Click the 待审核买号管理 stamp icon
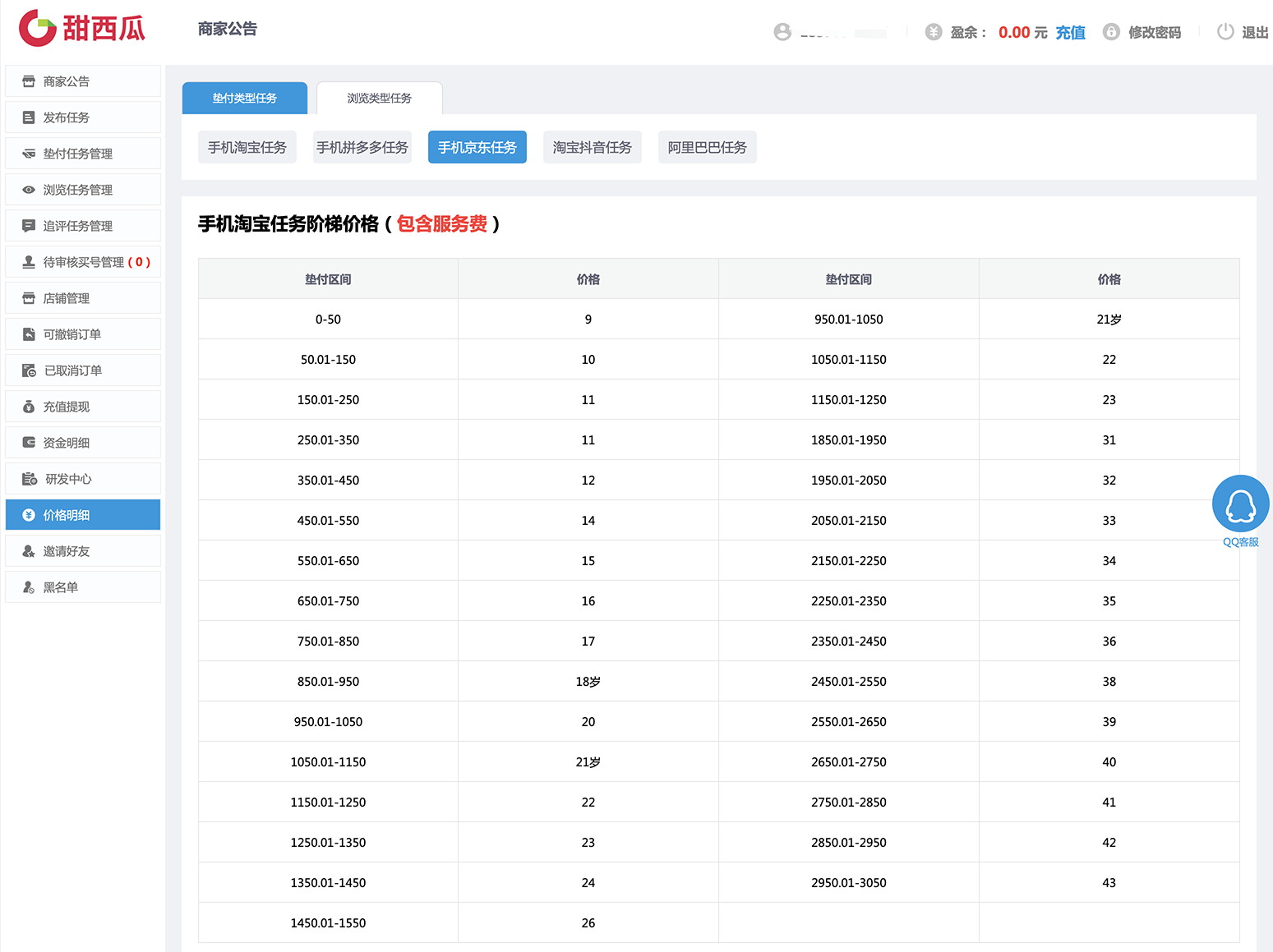1273x952 pixels. pyautogui.click(x=29, y=262)
